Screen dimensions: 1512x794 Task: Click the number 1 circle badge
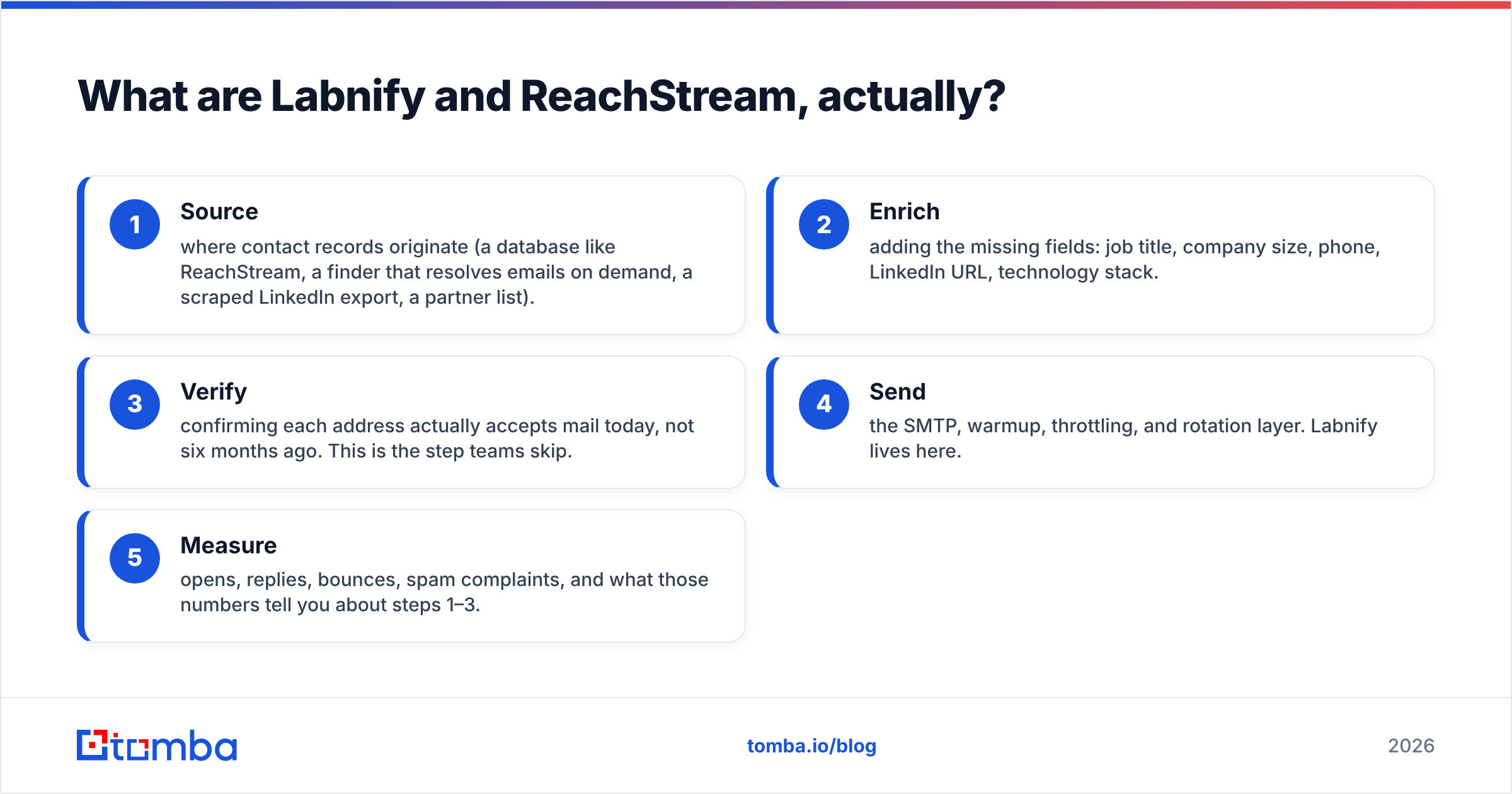coord(135,224)
